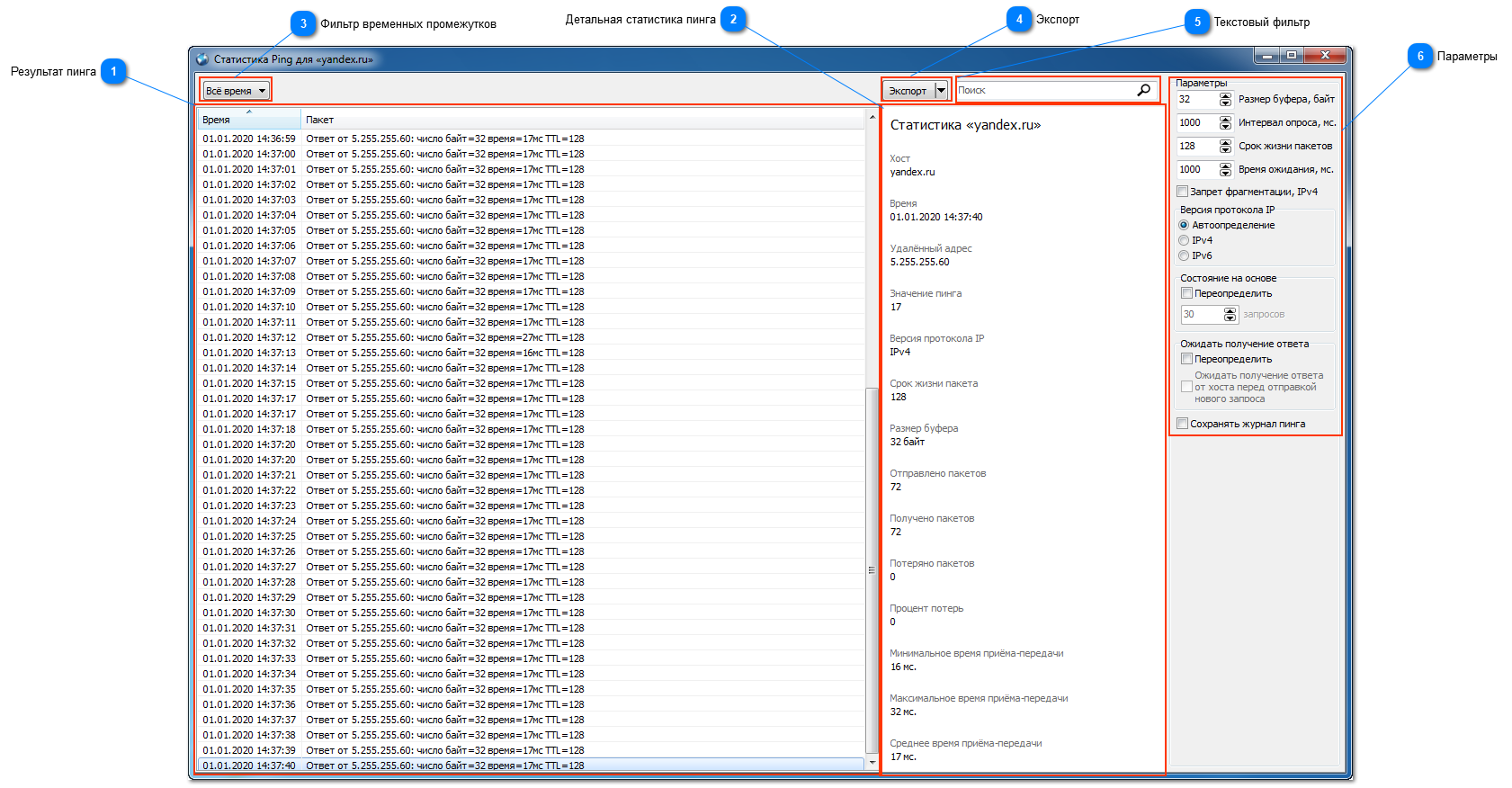Image resolution: width=1512 pixels, height=788 pixels.
Task: Click the ping list scrollbar thumb
Action: click(x=872, y=570)
